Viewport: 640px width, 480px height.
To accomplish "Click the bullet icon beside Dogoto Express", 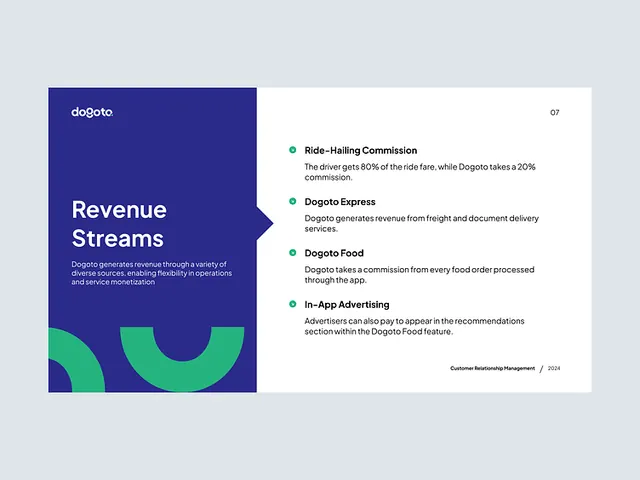I will click(293, 201).
